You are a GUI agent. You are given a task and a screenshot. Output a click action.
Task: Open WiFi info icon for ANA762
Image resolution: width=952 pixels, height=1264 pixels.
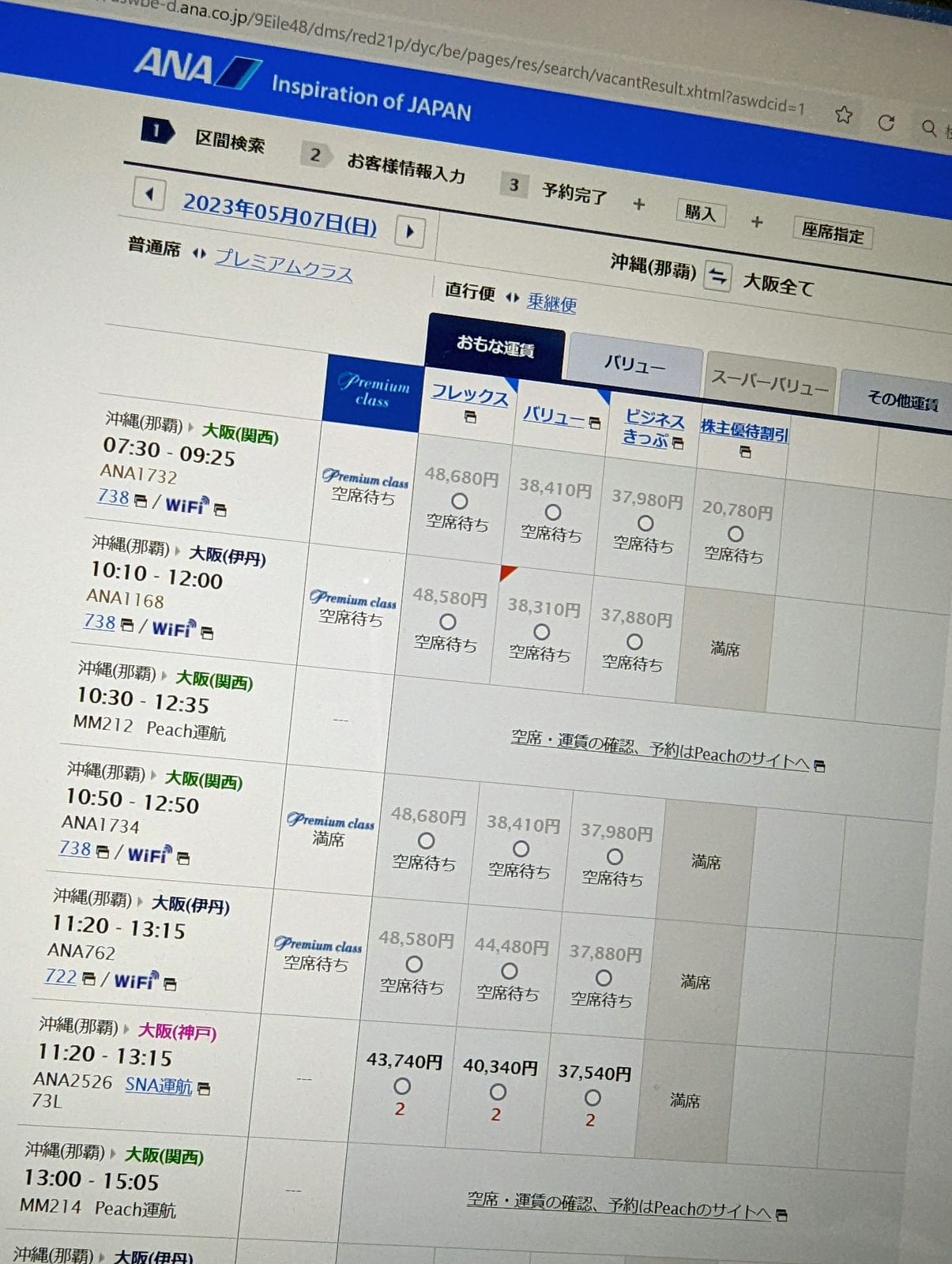[170, 984]
